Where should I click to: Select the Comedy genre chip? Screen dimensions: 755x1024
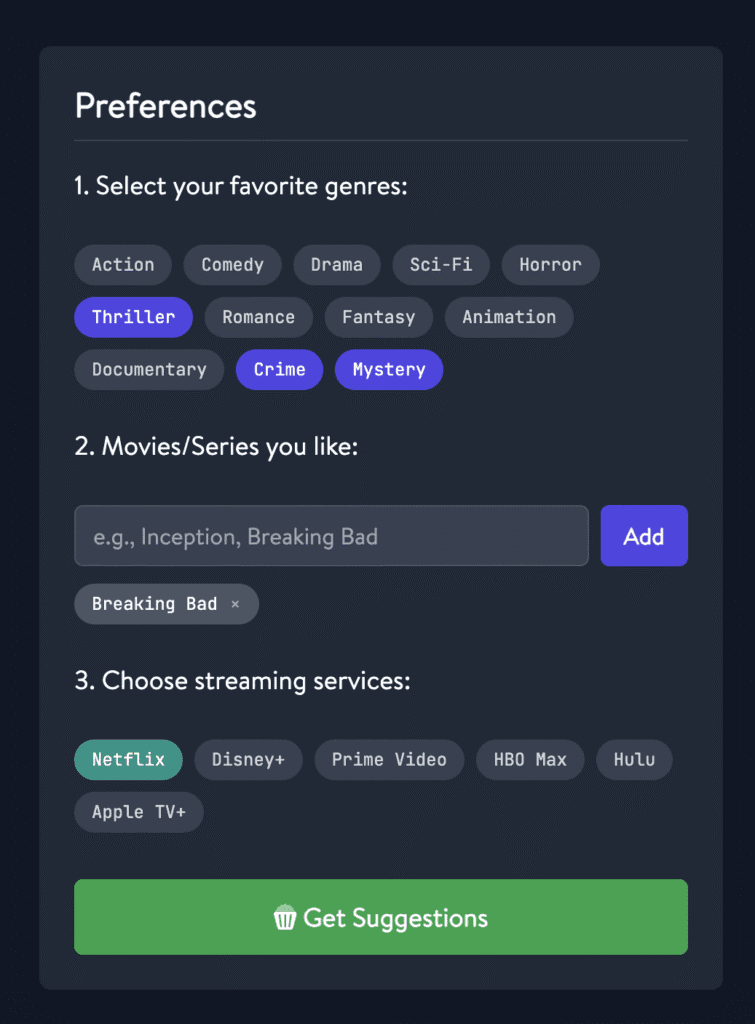pos(232,265)
